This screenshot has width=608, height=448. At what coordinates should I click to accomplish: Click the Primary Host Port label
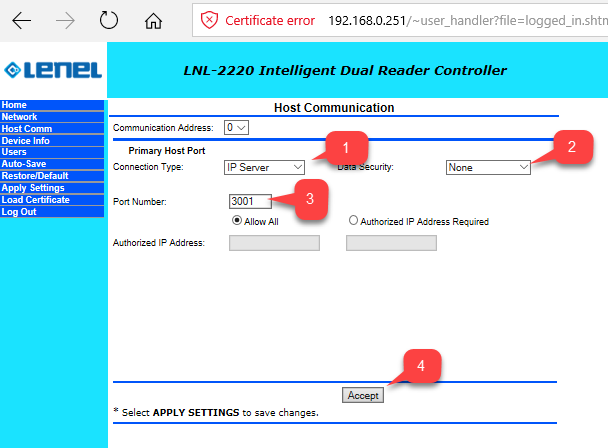167,151
